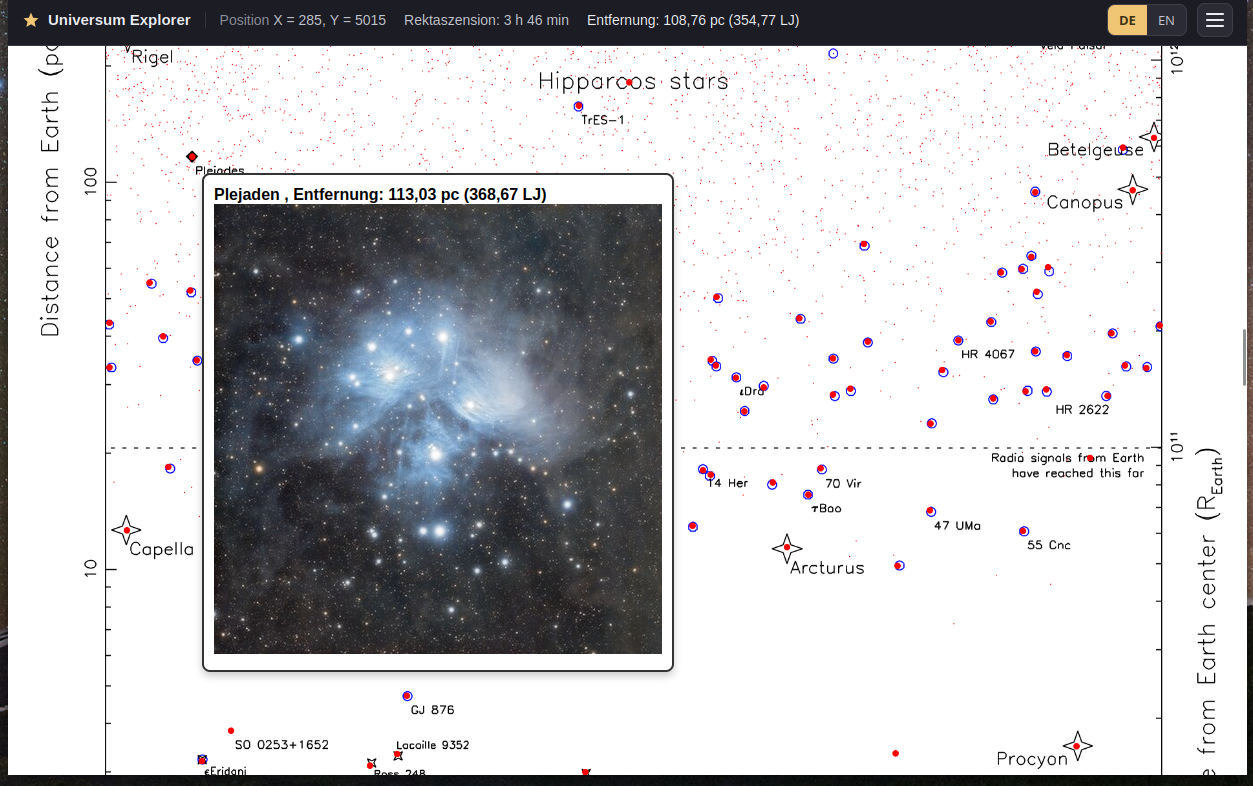The height and width of the screenshot is (786, 1253).
Task: Click the Lacaille 9352 star marker
Action: pyautogui.click(x=398, y=756)
